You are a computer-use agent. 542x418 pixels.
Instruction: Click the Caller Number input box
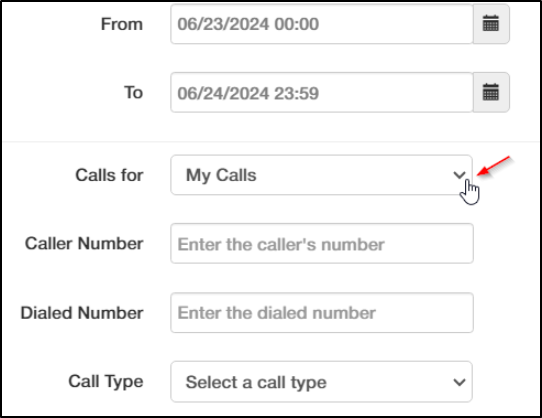(x=322, y=243)
